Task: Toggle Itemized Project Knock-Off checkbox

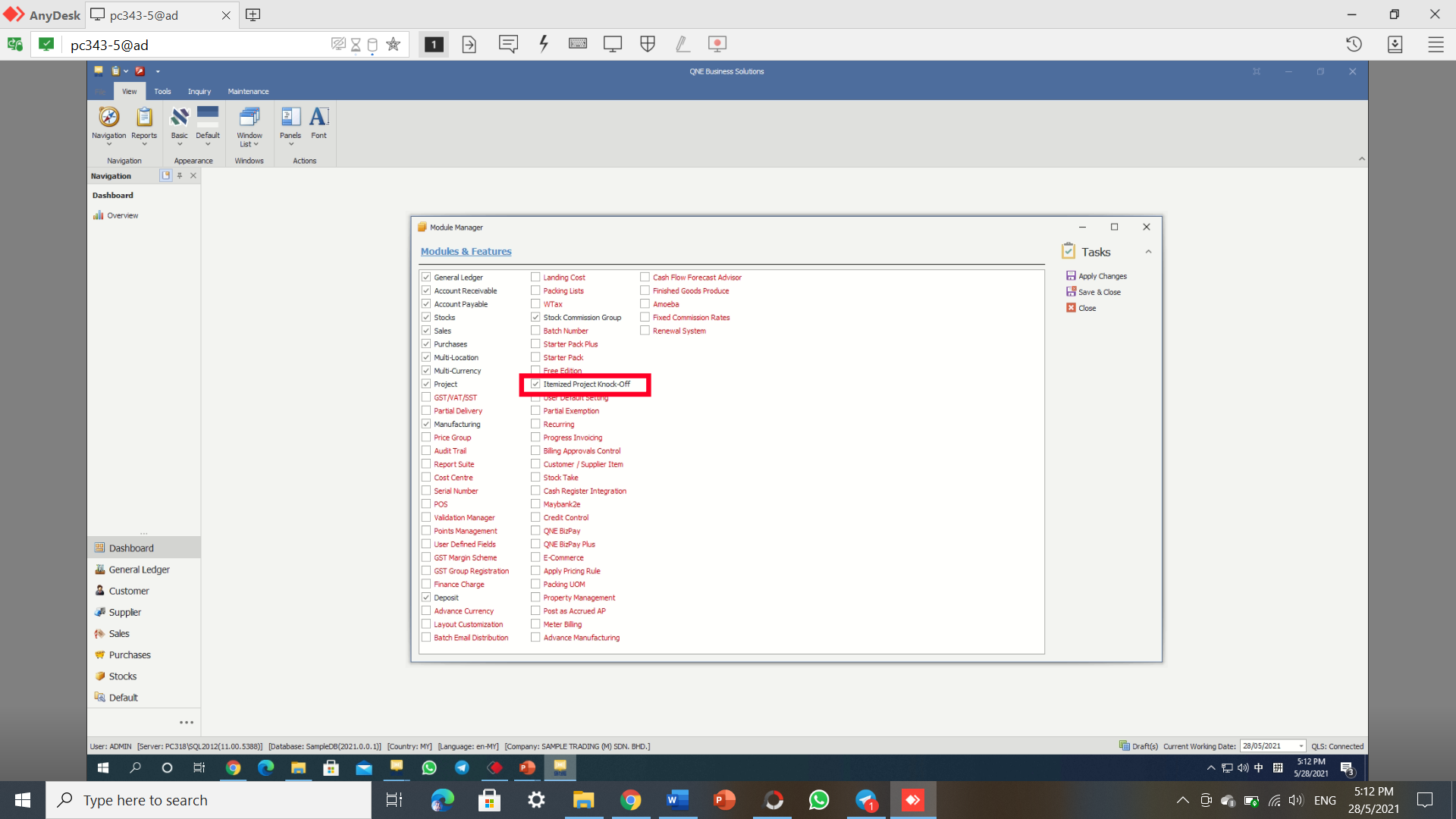Action: (x=535, y=384)
